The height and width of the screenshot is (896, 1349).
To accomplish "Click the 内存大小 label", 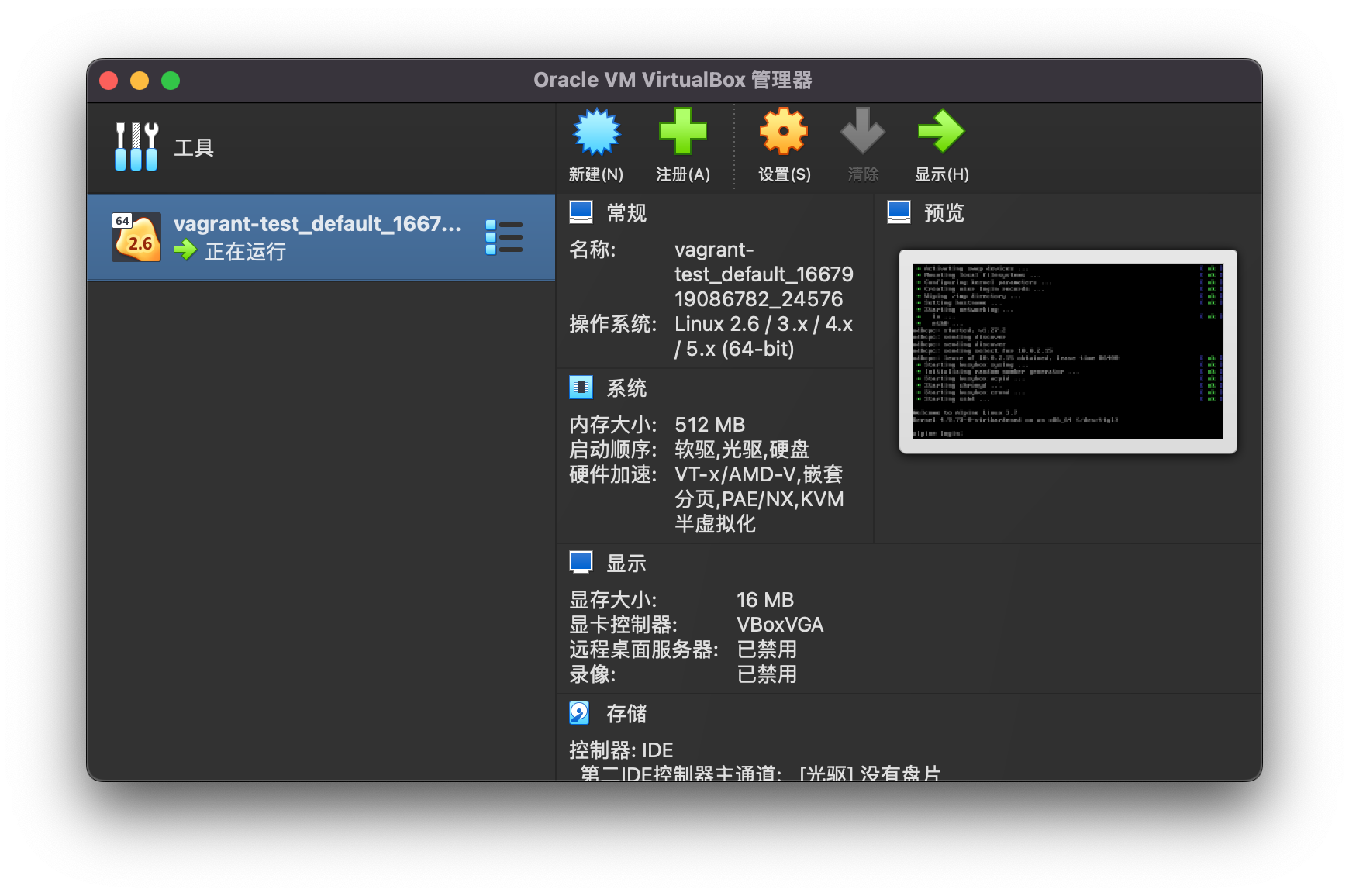I will click(612, 425).
